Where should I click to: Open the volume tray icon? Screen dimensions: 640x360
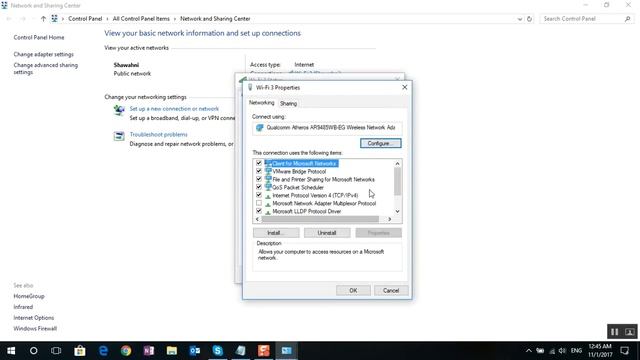click(x=562, y=351)
